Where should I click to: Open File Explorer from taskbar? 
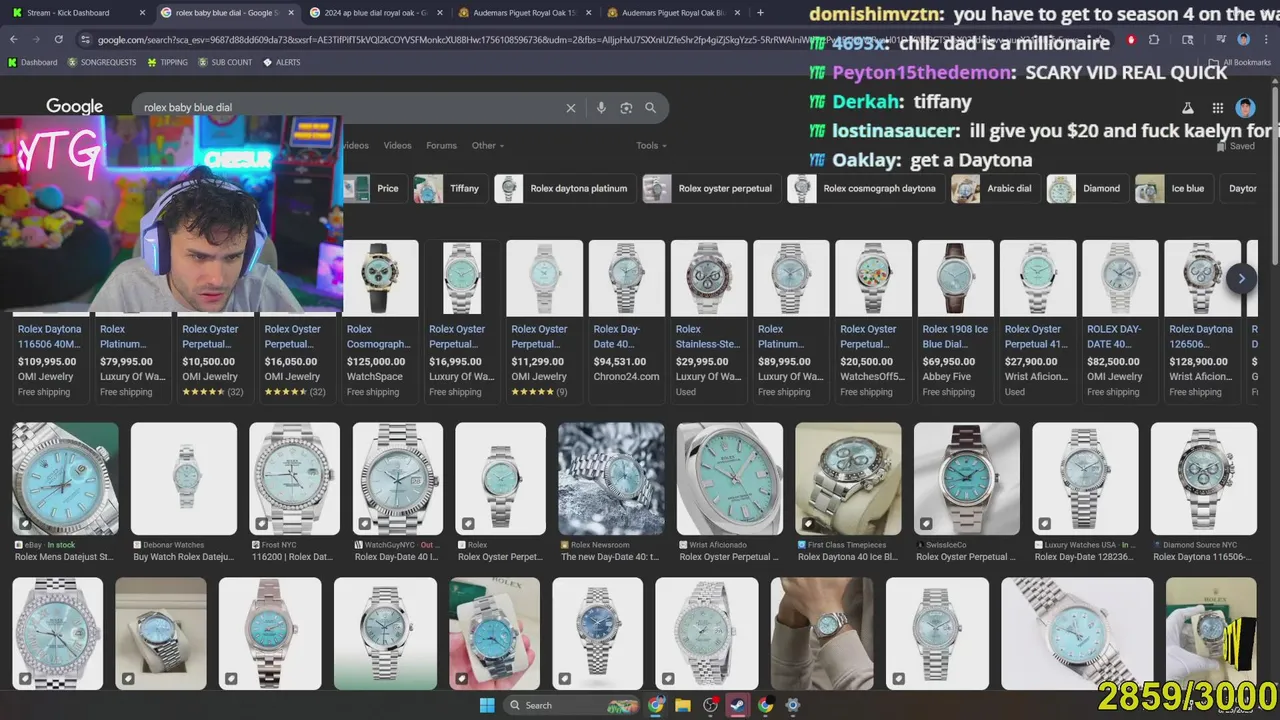pyautogui.click(x=683, y=705)
